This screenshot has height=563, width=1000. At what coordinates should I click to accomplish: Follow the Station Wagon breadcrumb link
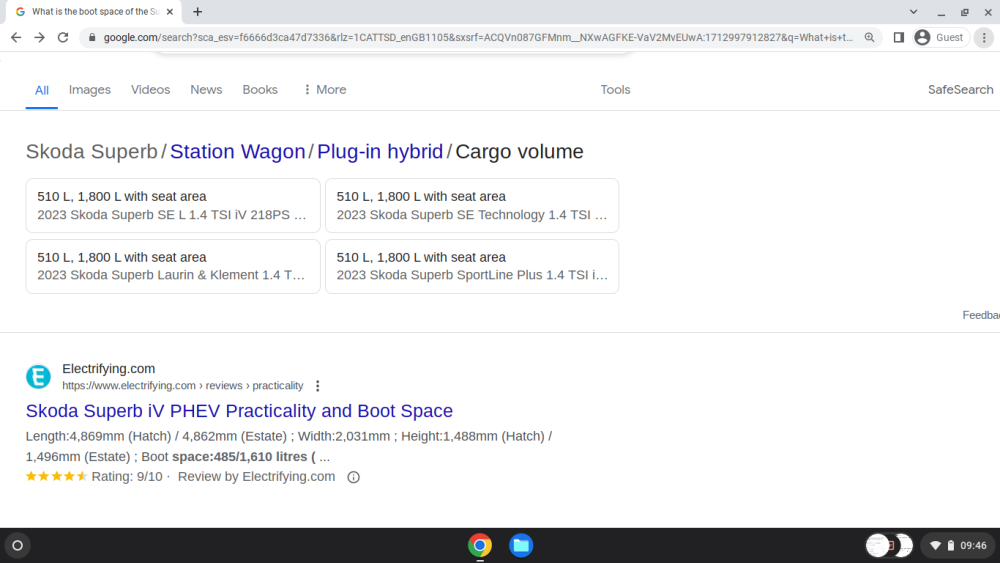[237, 152]
